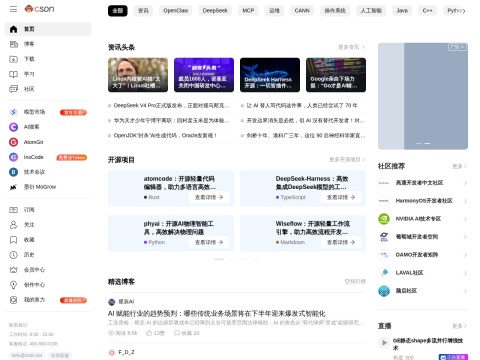480x360 pixels.
Task: Expand 更多 next to 社区推荐
Action: 459,166
